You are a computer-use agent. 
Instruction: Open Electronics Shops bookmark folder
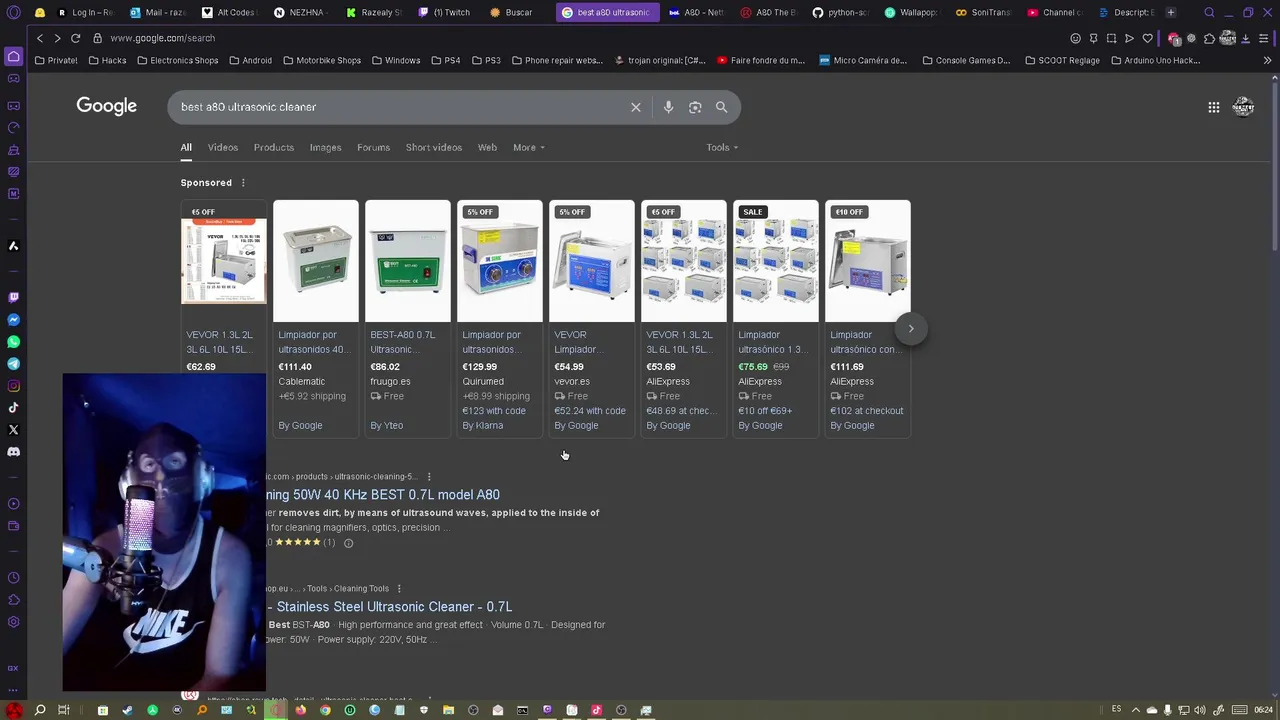point(177,60)
